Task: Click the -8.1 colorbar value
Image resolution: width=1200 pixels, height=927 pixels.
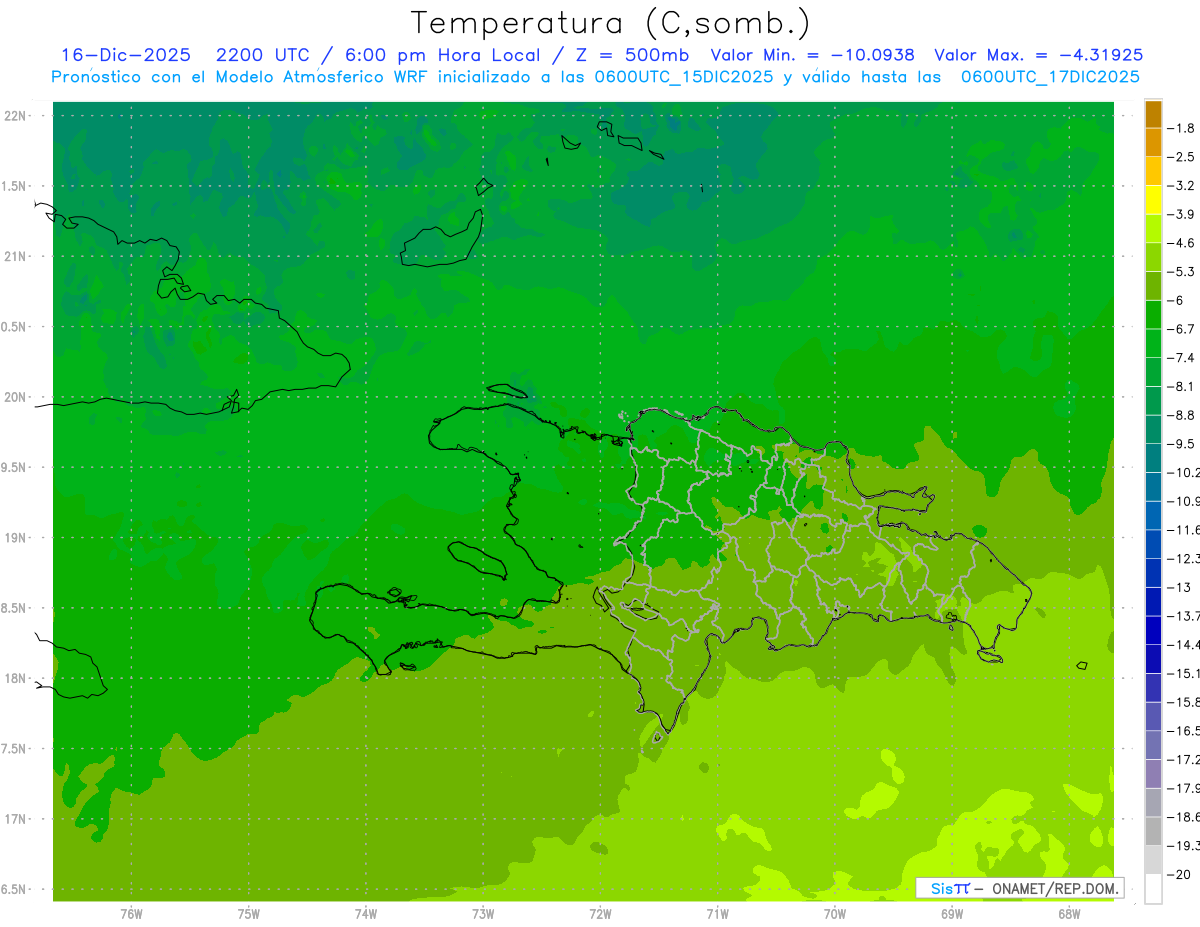Action: [x=1181, y=386]
